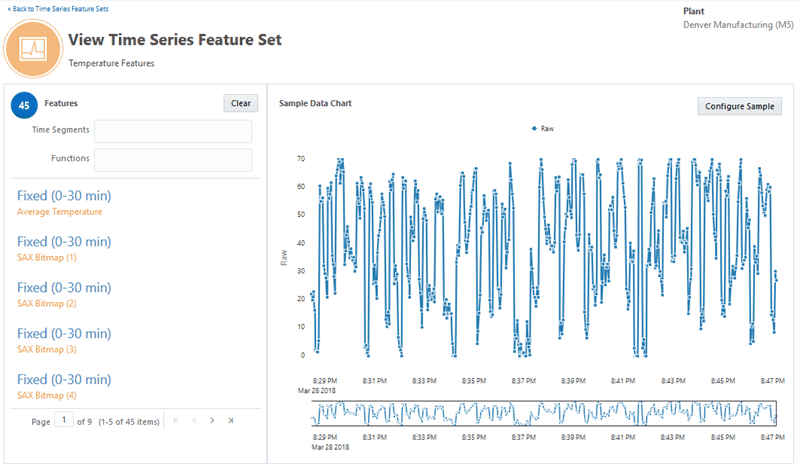Go to previous page of features
The image size is (800, 476).
(194, 421)
